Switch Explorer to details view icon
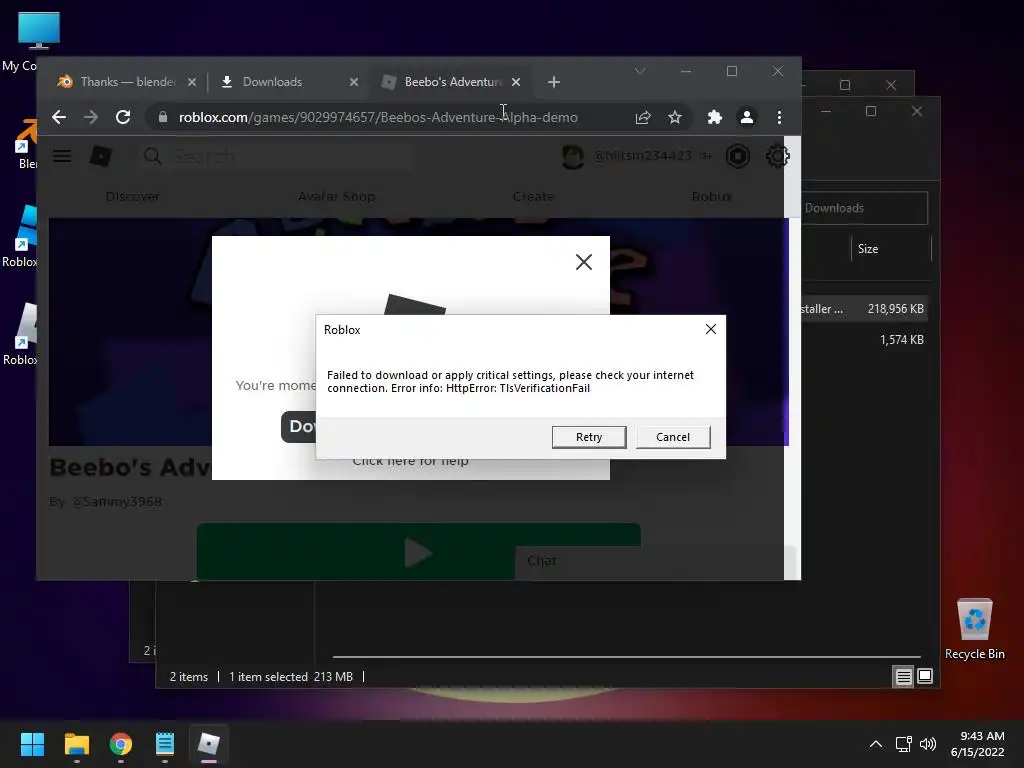Image resolution: width=1024 pixels, height=768 pixels. tap(903, 677)
